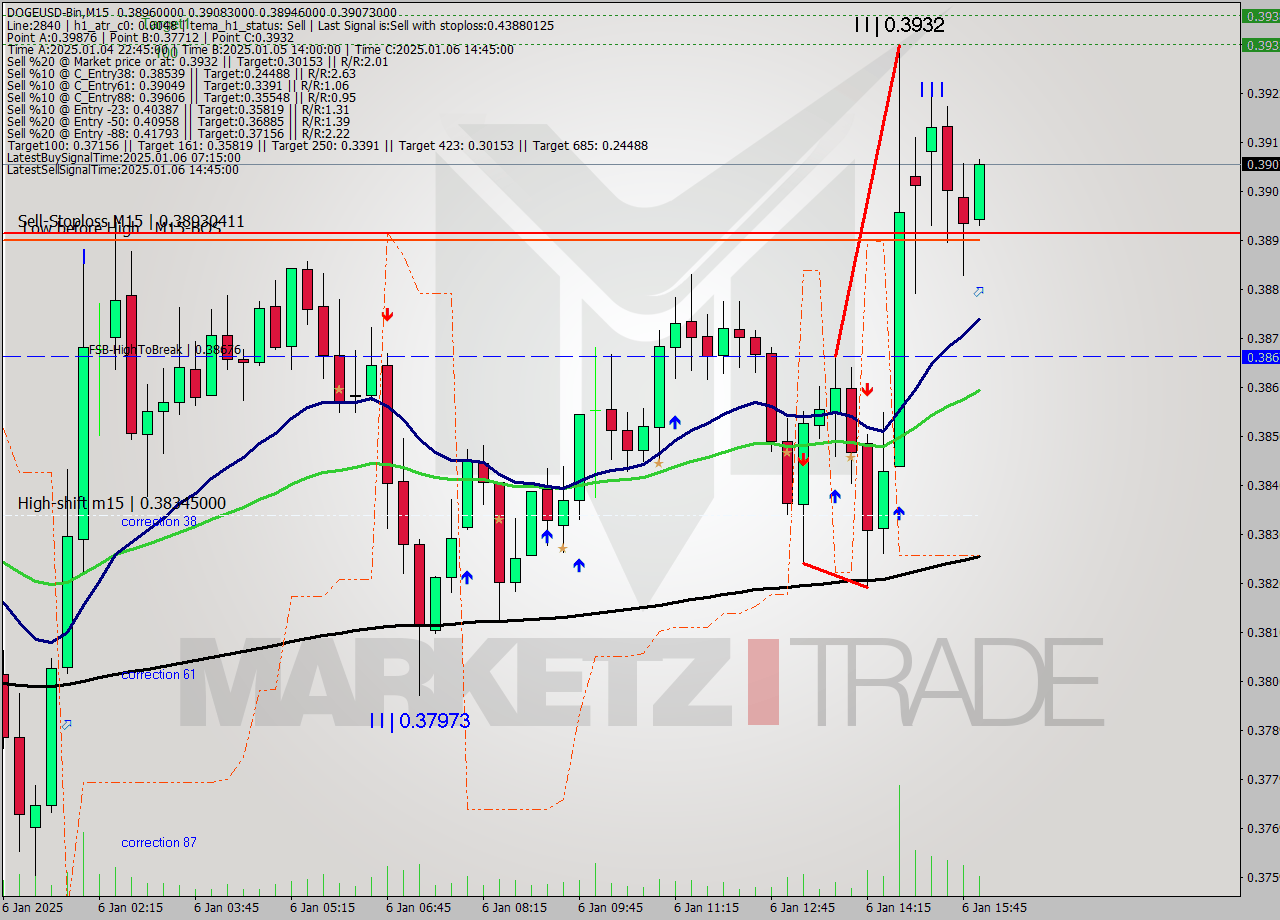
Task: Select the 'Target100: 0.37156' targets line
Action: (x=327, y=145)
